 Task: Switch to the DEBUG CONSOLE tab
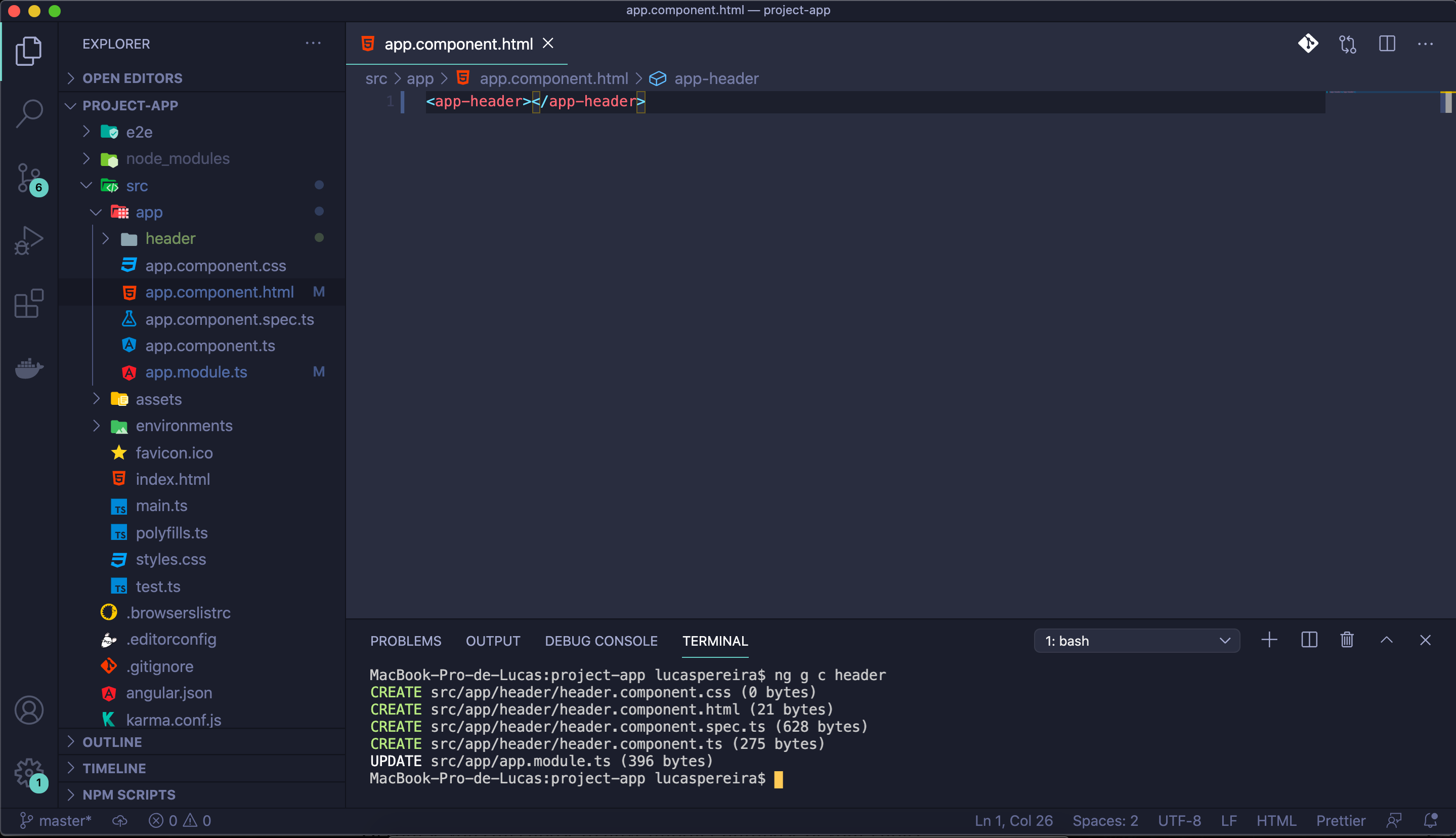coord(601,641)
